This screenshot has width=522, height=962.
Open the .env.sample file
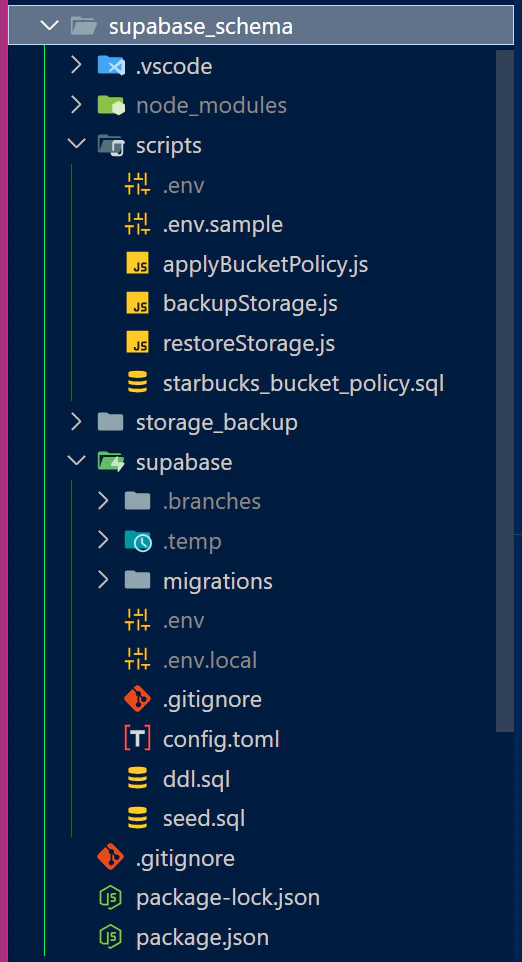[x=223, y=225]
